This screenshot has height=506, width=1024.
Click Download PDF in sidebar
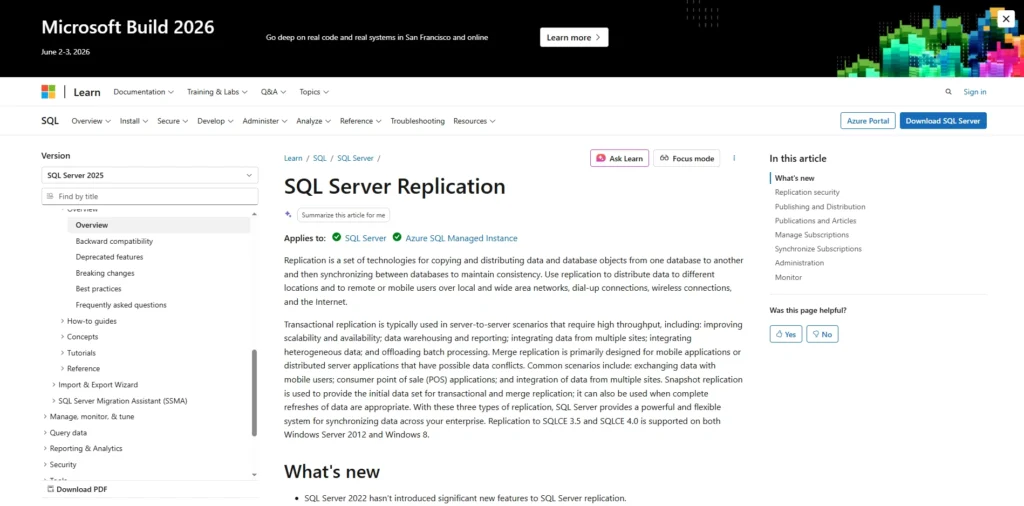pos(77,489)
